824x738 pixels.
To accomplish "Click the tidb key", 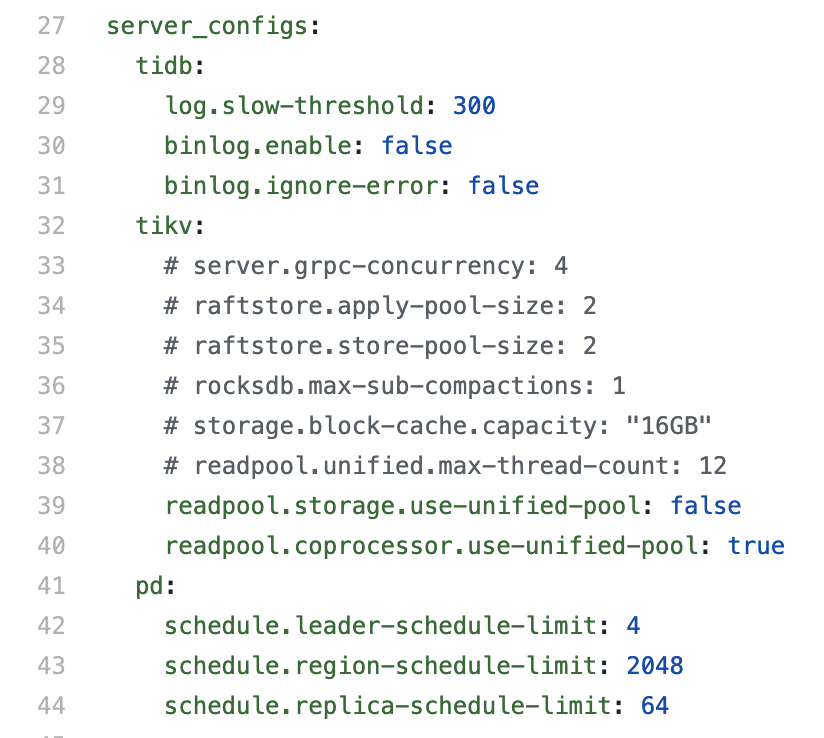I will tap(164, 66).
